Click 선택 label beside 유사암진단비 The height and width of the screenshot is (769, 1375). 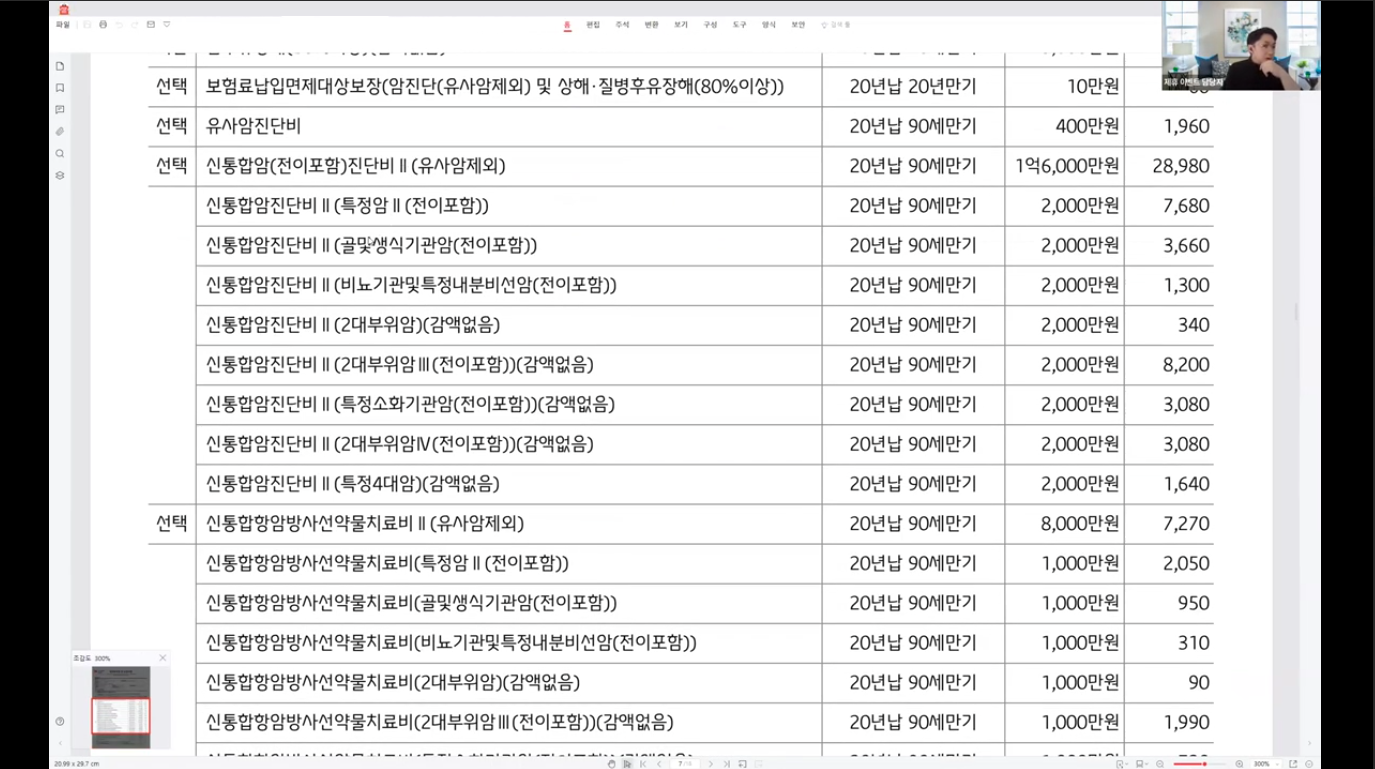pyautogui.click(x=172, y=126)
